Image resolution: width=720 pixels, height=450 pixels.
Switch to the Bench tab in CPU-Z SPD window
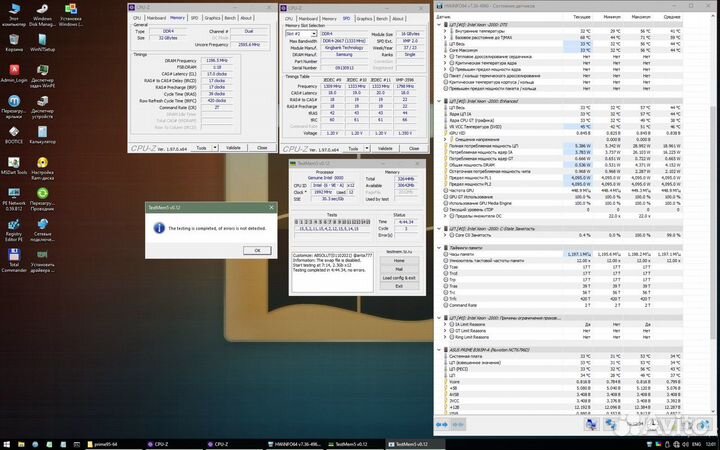click(382, 19)
